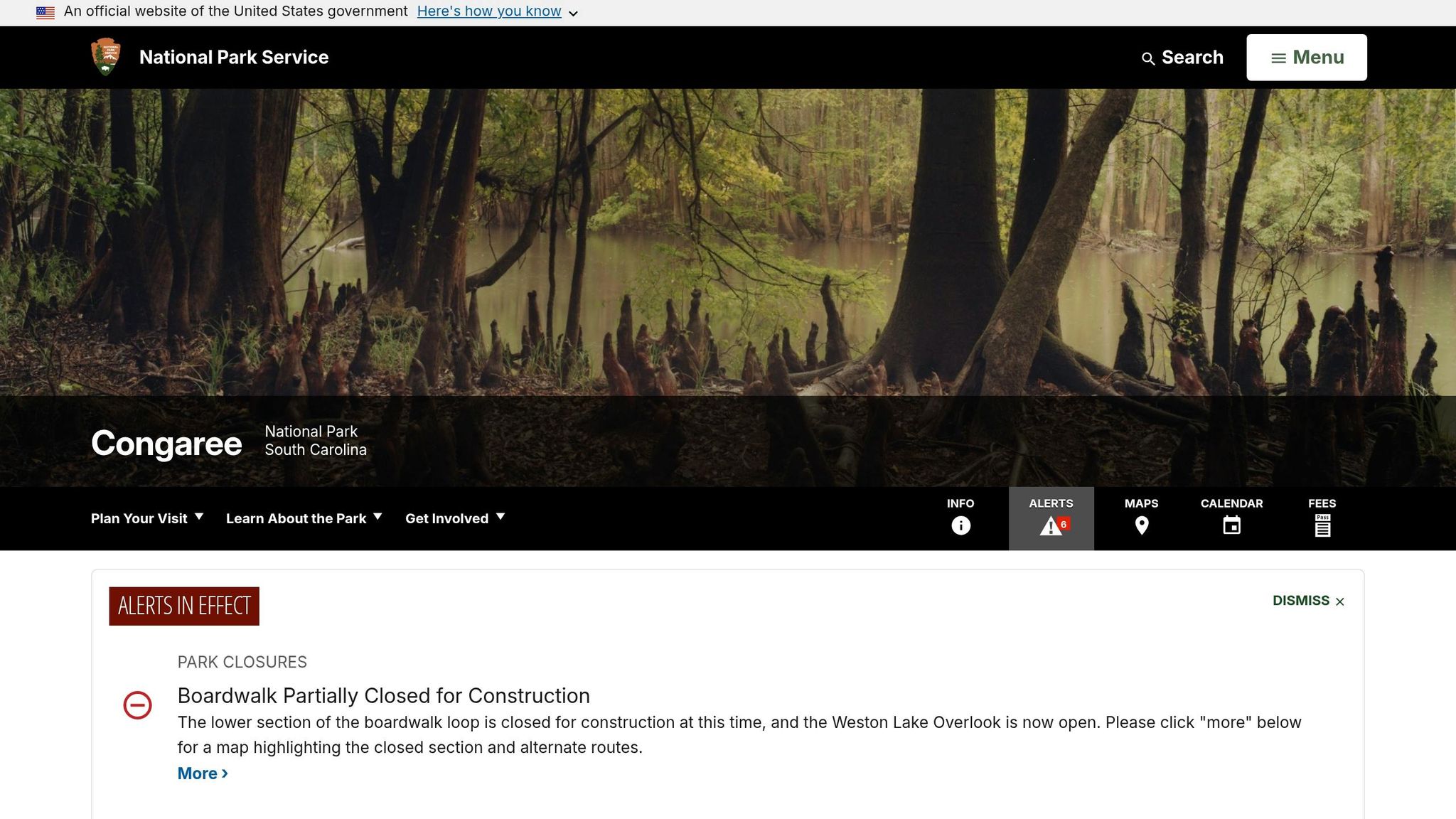Click the National Park Service text link

[234, 57]
